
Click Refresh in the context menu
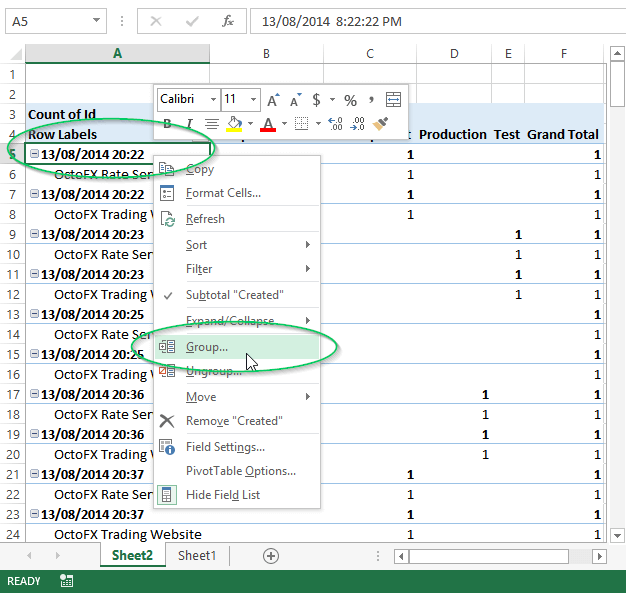click(x=205, y=219)
